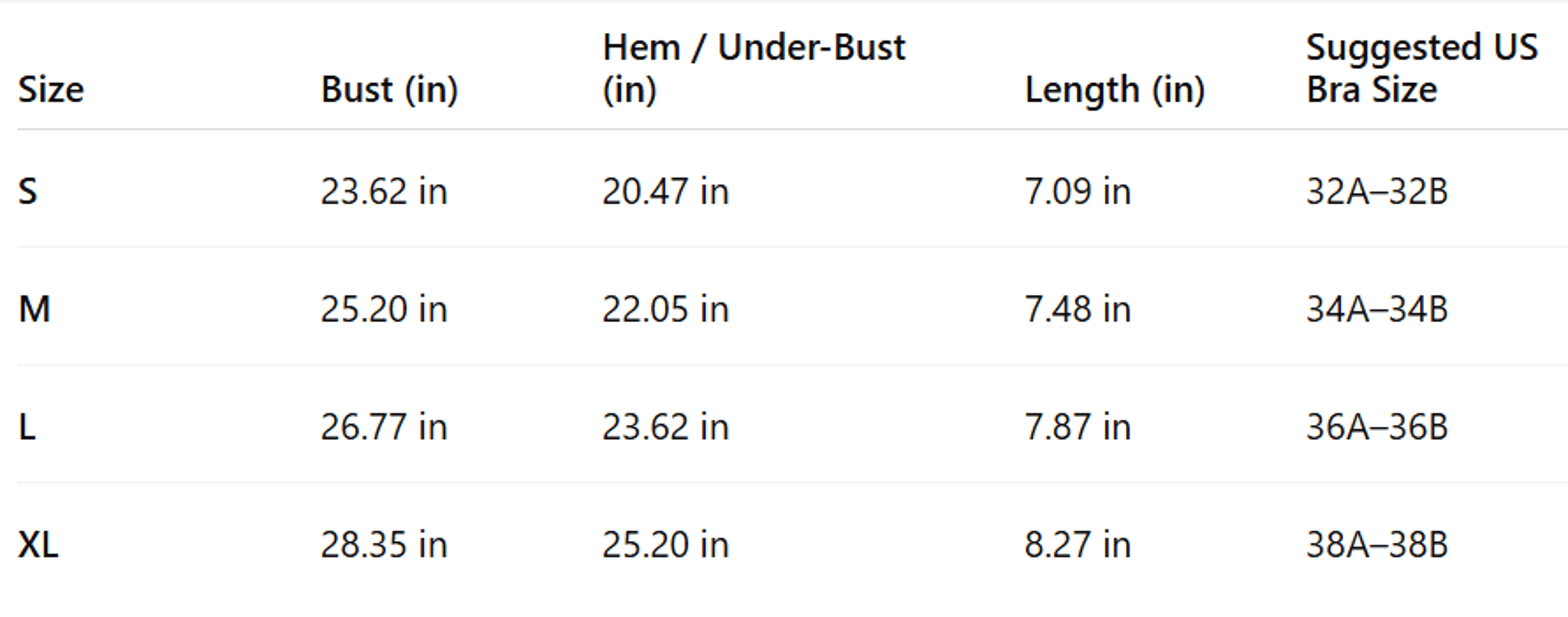1568x617 pixels.
Task: Select the Bust (in) column header
Action: [390, 90]
